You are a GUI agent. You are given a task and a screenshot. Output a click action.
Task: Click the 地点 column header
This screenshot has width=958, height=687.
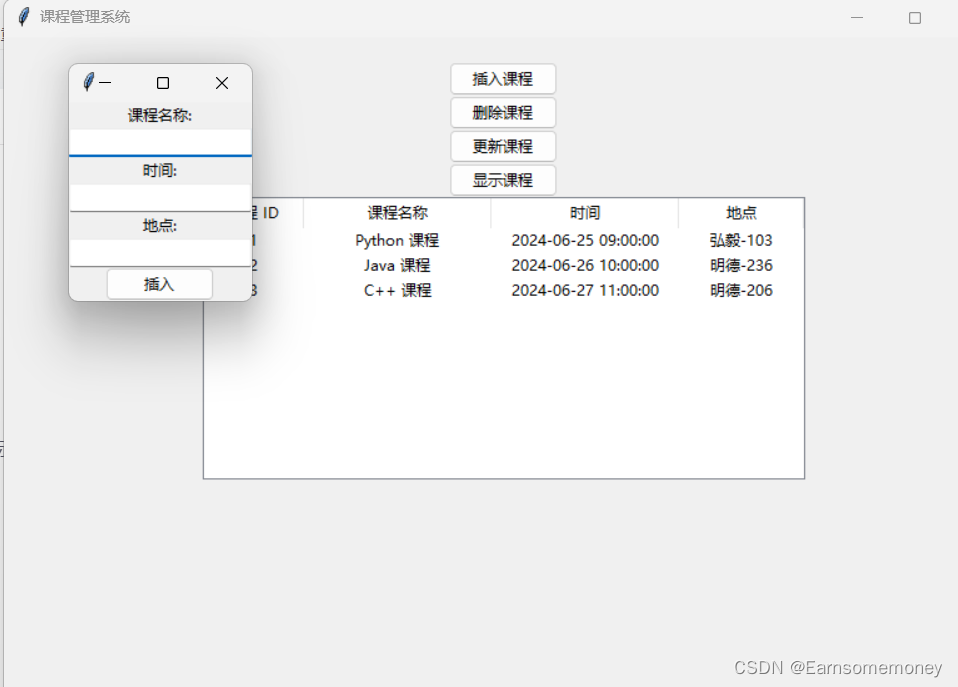coord(741,212)
